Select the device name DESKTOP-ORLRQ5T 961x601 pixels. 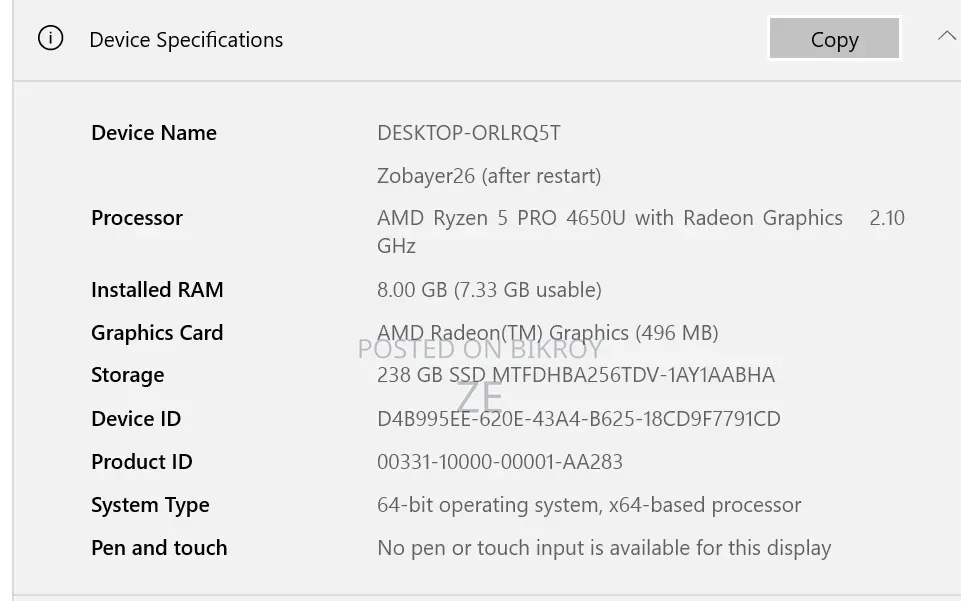click(469, 133)
